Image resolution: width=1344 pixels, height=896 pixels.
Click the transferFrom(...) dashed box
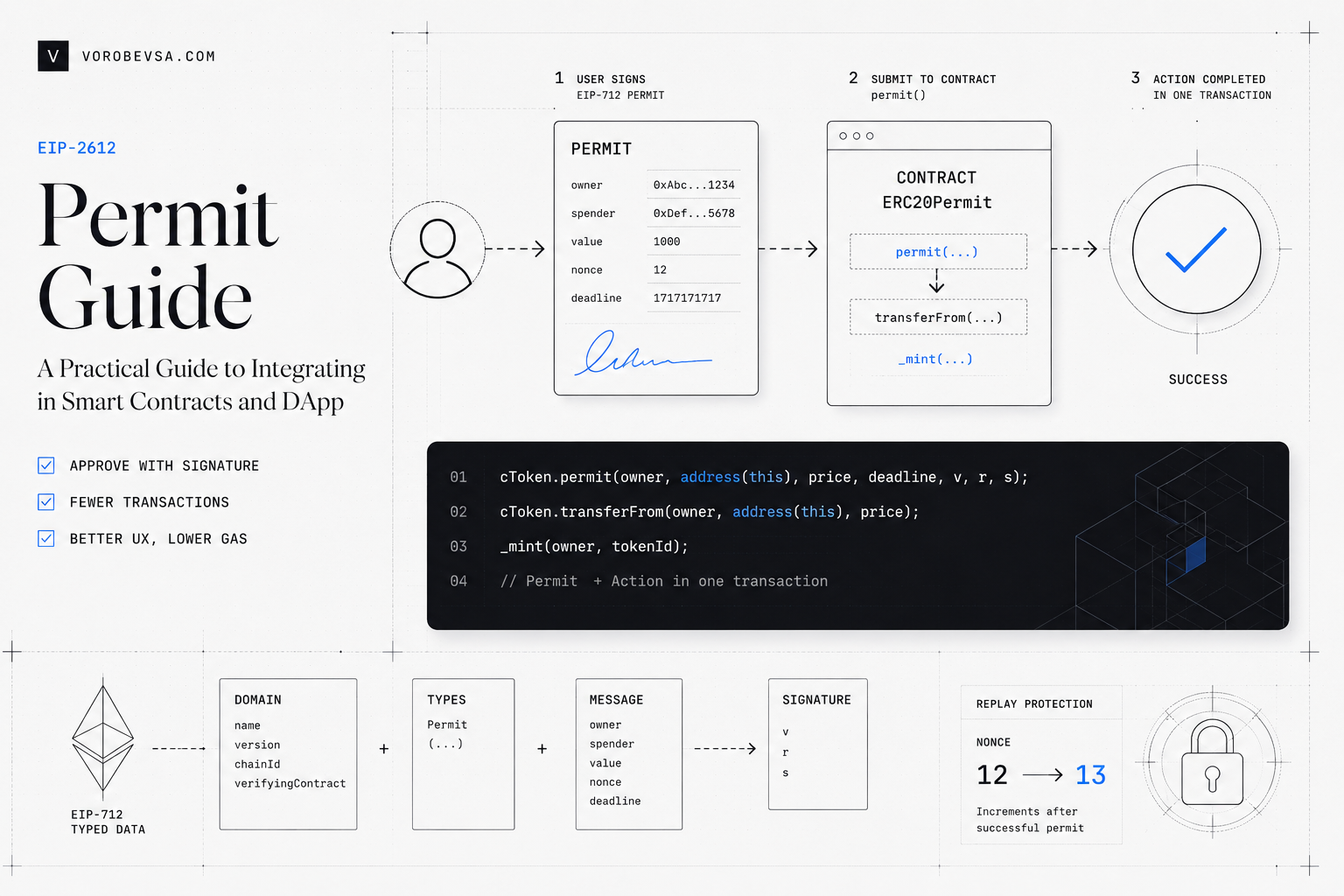click(938, 317)
